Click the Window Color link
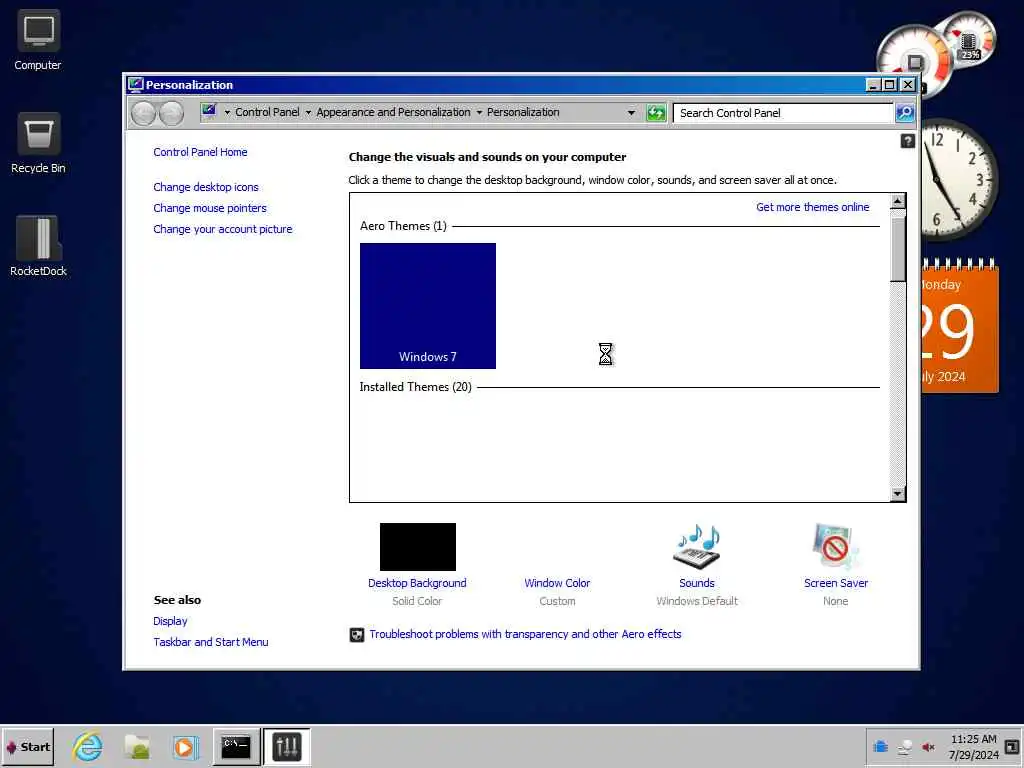The height and width of the screenshot is (768, 1024). pyautogui.click(x=557, y=583)
